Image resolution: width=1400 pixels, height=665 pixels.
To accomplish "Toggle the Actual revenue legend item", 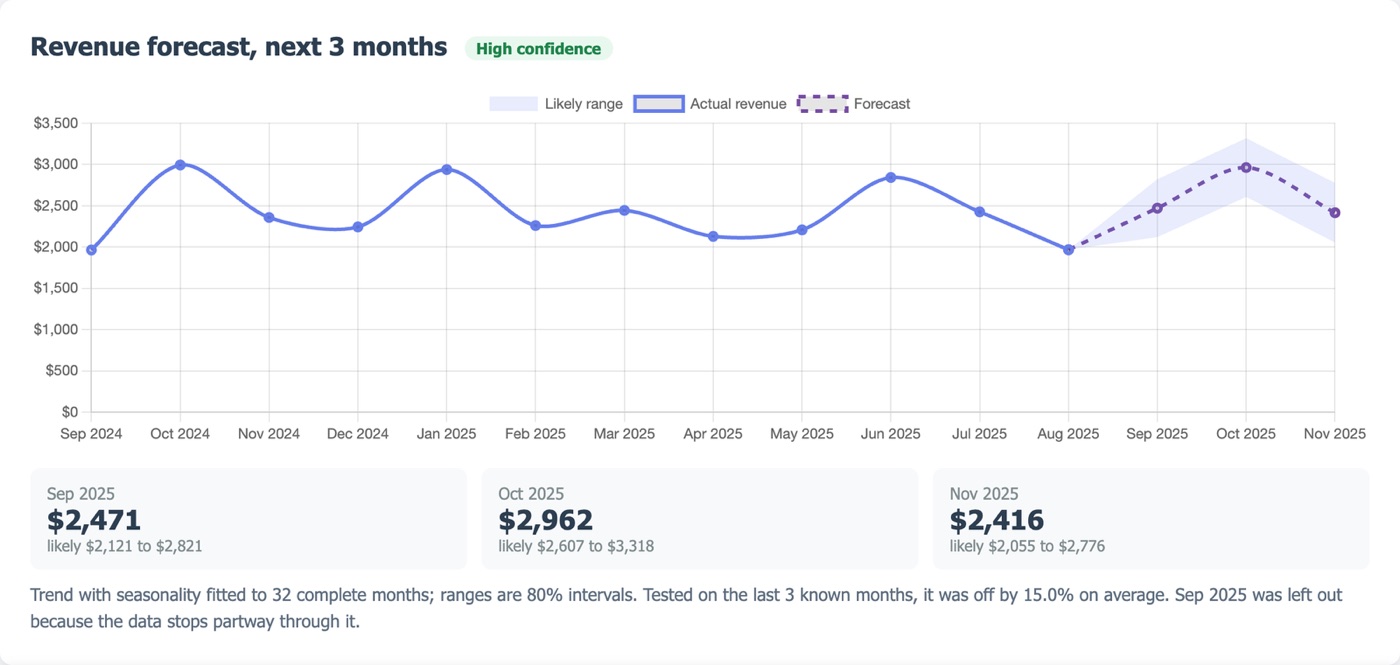I will 710,104.
